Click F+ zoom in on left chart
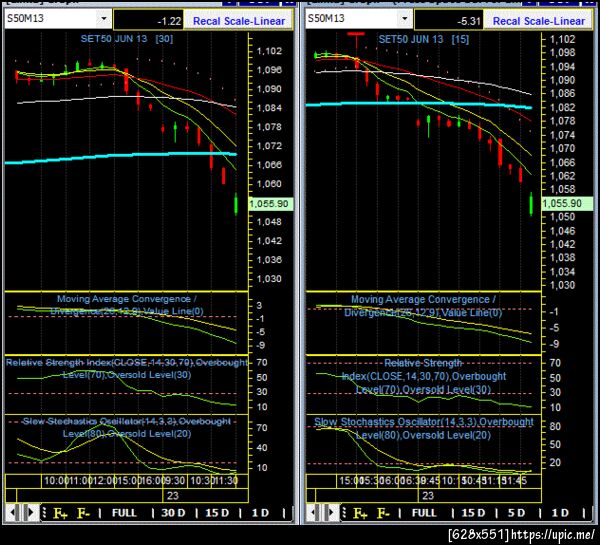Screen dimensions: 600x545 coord(60,513)
